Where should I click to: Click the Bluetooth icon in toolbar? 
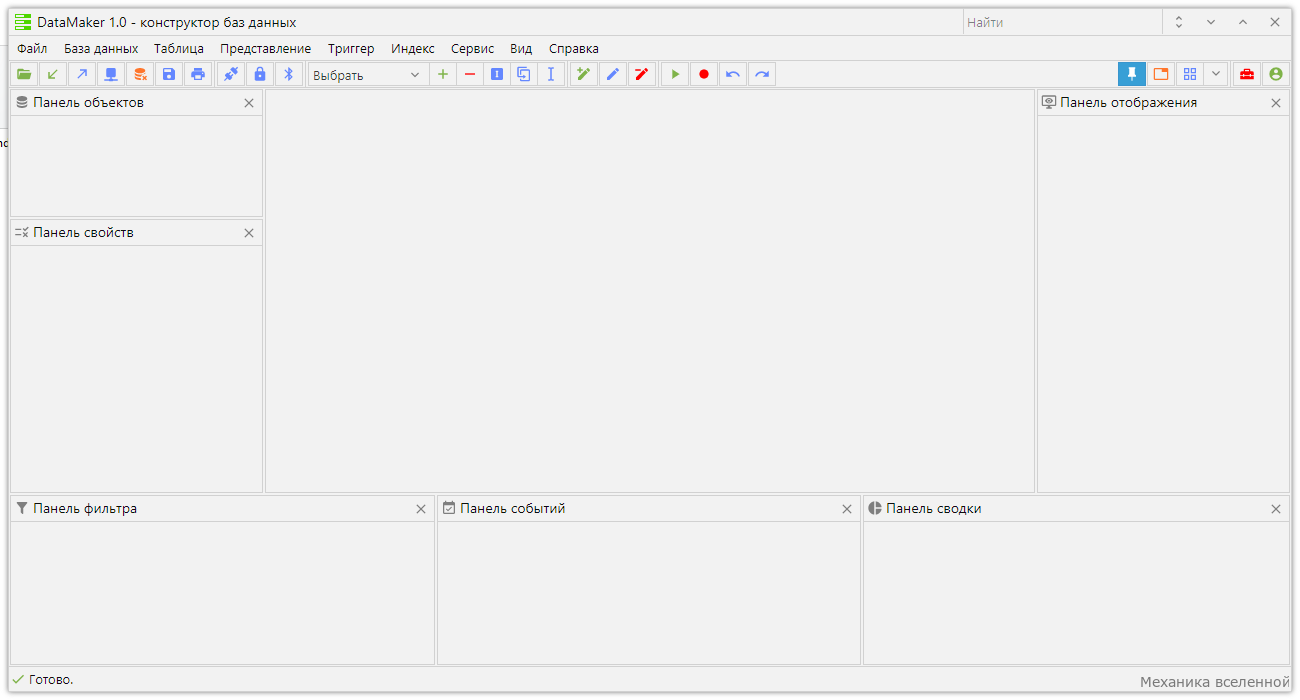[289, 74]
